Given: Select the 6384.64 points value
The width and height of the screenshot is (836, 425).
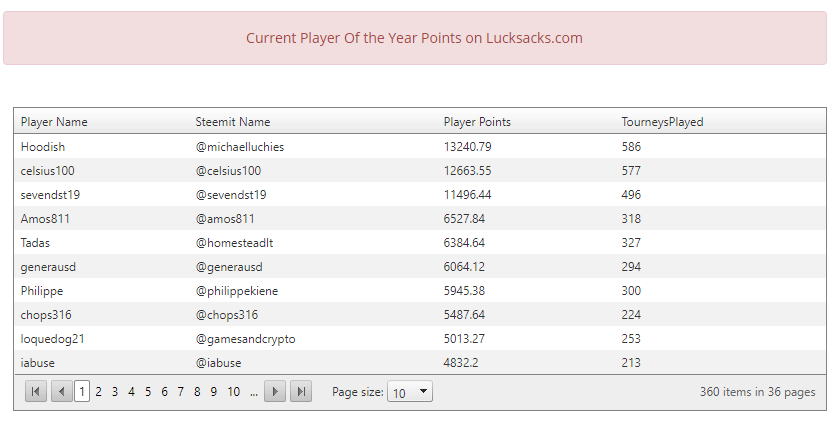Looking at the screenshot, I should tap(464, 243).
